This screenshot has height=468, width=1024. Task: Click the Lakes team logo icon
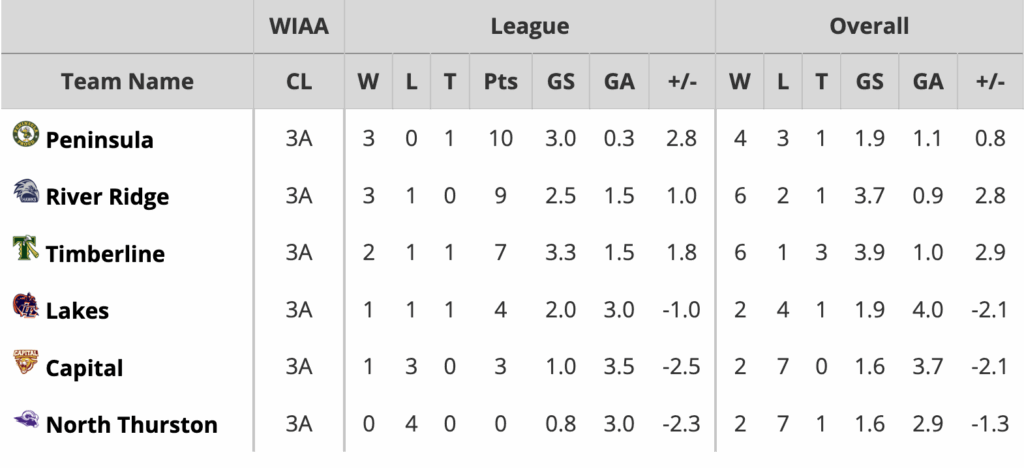pos(25,305)
